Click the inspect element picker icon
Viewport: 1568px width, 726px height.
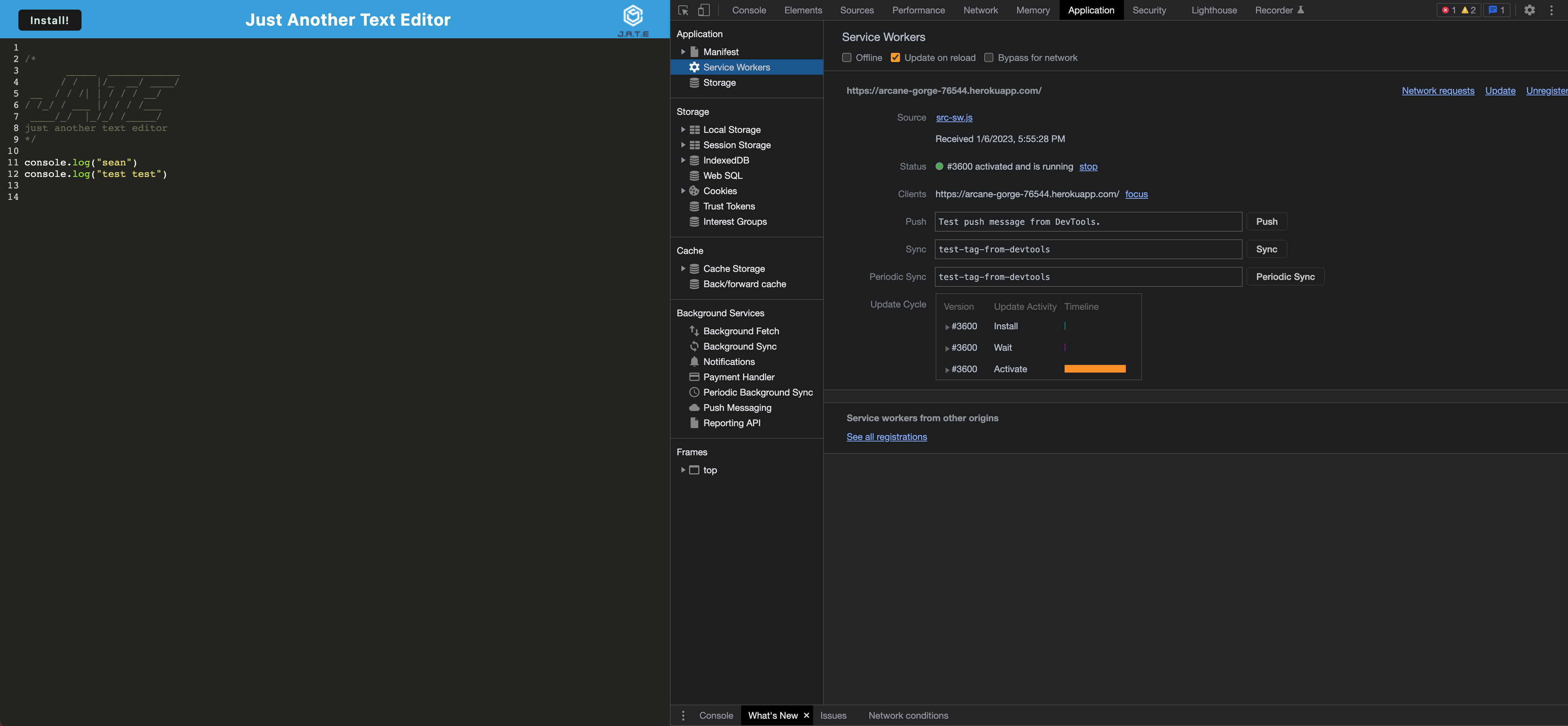[x=683, y=10]
